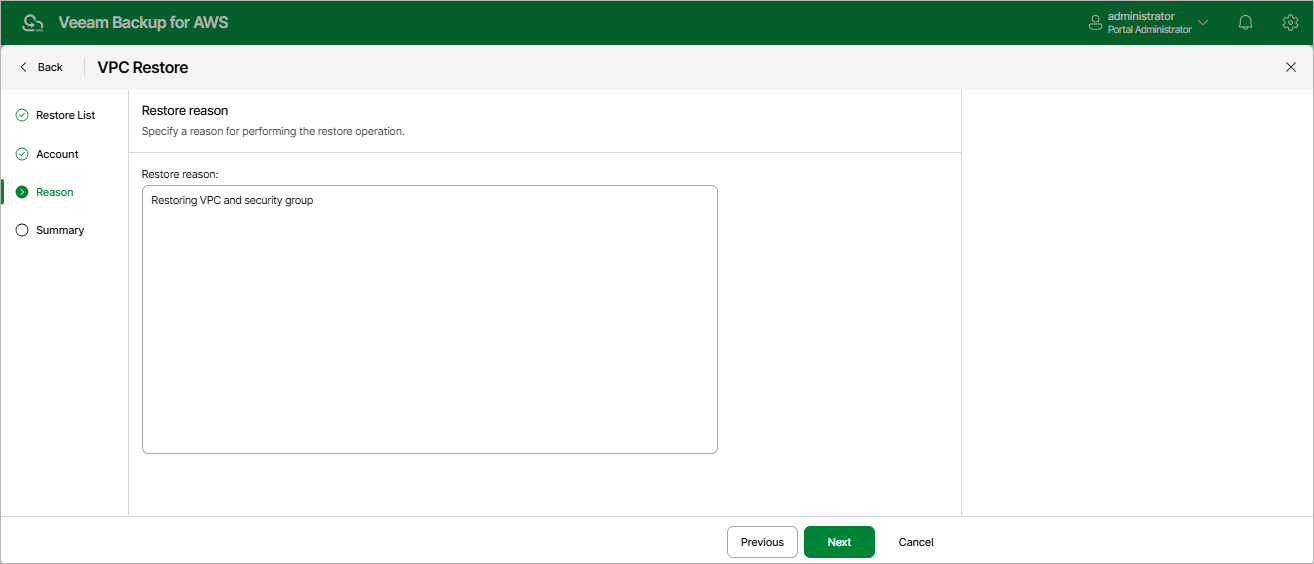Click the Summary step circle icon
Viewport: 1314px width, 564px height.
pos(22,230)
